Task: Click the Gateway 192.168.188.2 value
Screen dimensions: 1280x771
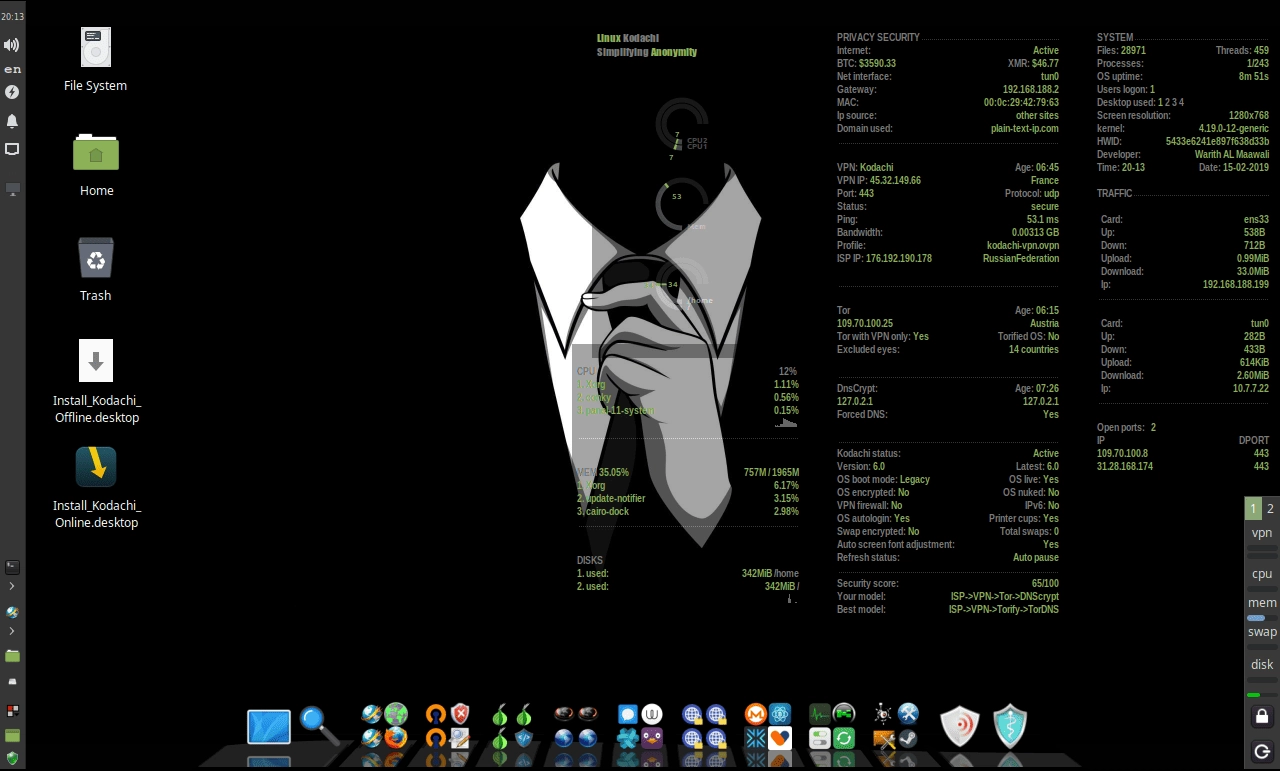Action: (1031, 89)
